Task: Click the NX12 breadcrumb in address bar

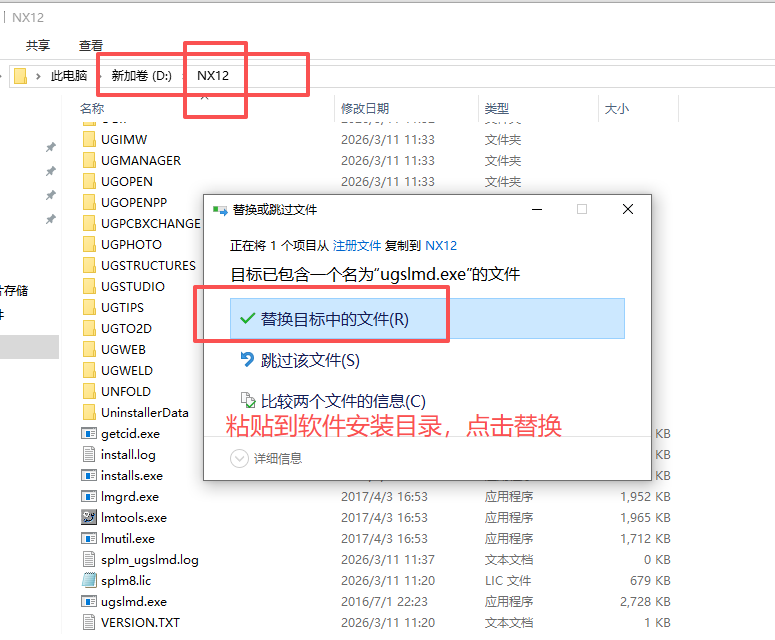Action: (x=213, y=76)
